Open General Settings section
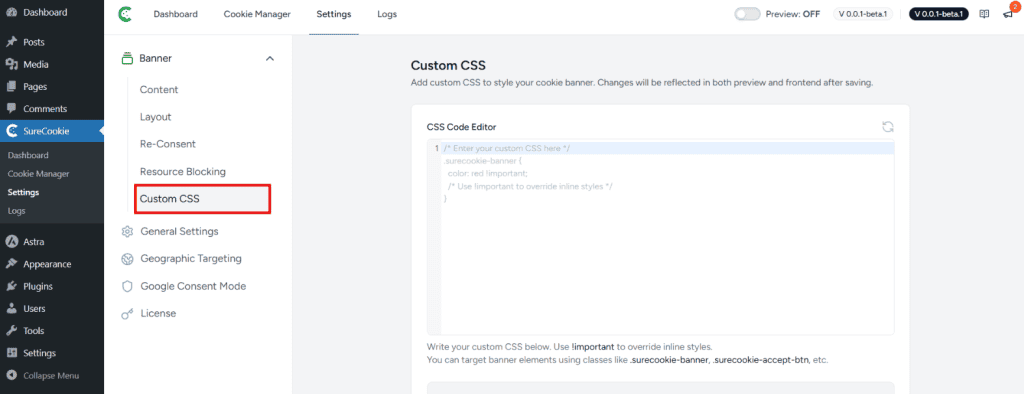Screen dimensions: 1024x394 point(180,231)
